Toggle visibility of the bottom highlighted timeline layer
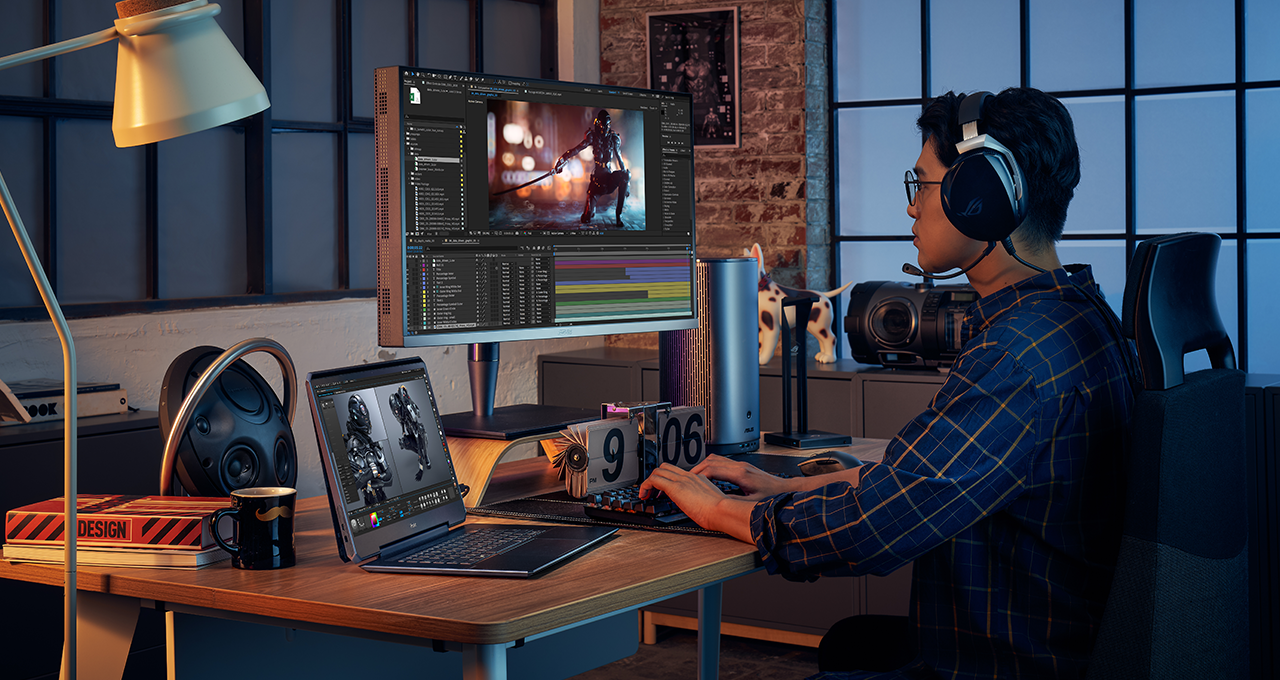Image resolution: width=1280 pixels, height=680 pixels. coord(408,326)
